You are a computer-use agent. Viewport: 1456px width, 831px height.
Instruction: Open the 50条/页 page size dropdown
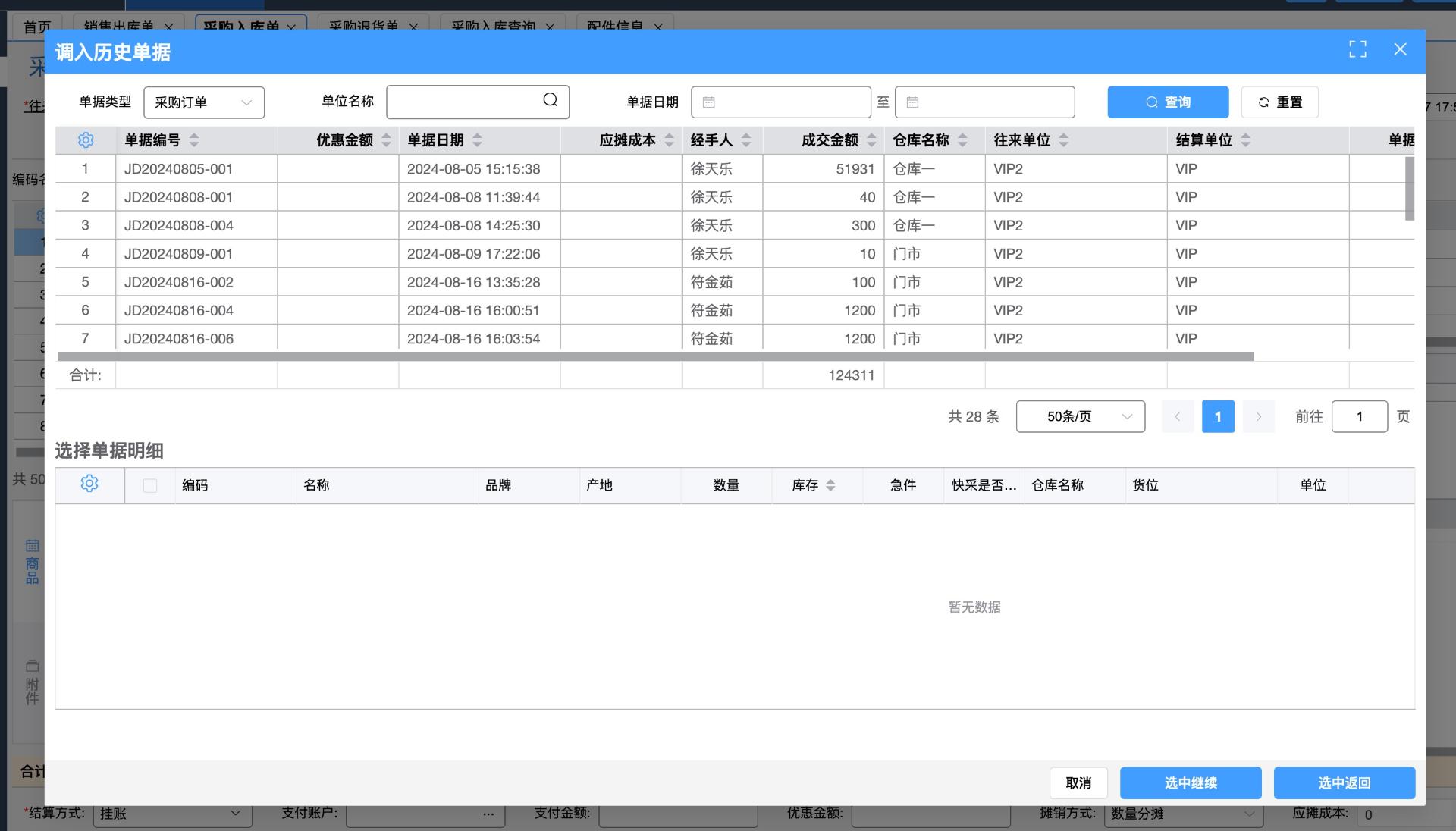point(1081,416)
